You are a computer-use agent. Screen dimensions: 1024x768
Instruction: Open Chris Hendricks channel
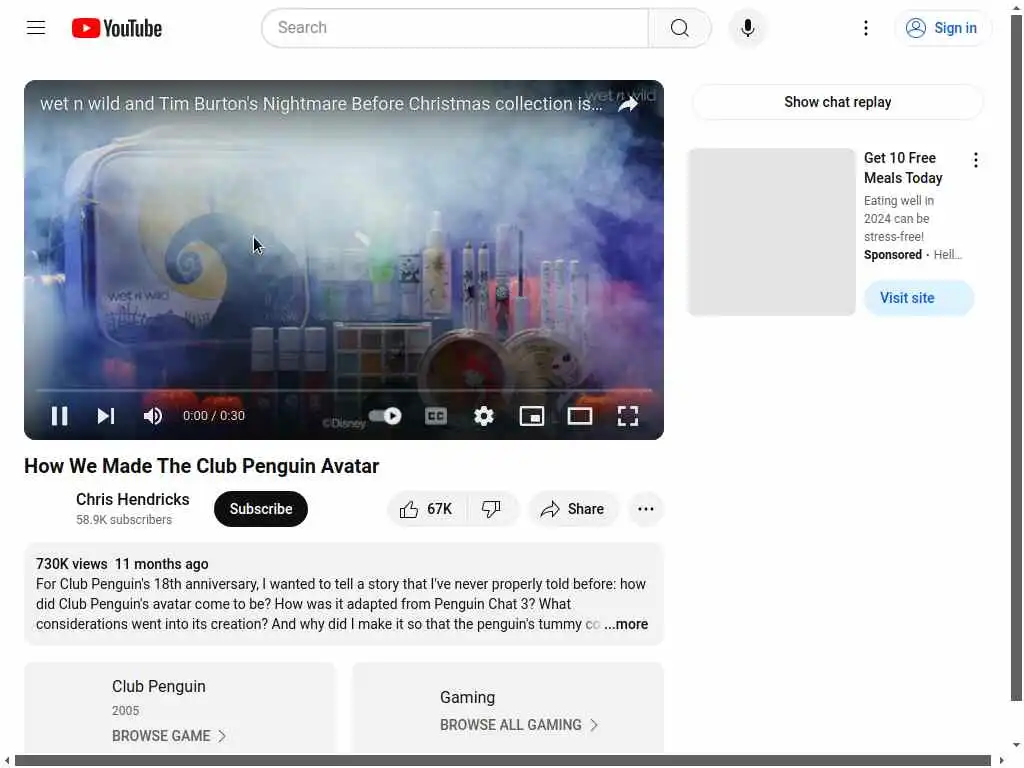(x=133, y=500)
